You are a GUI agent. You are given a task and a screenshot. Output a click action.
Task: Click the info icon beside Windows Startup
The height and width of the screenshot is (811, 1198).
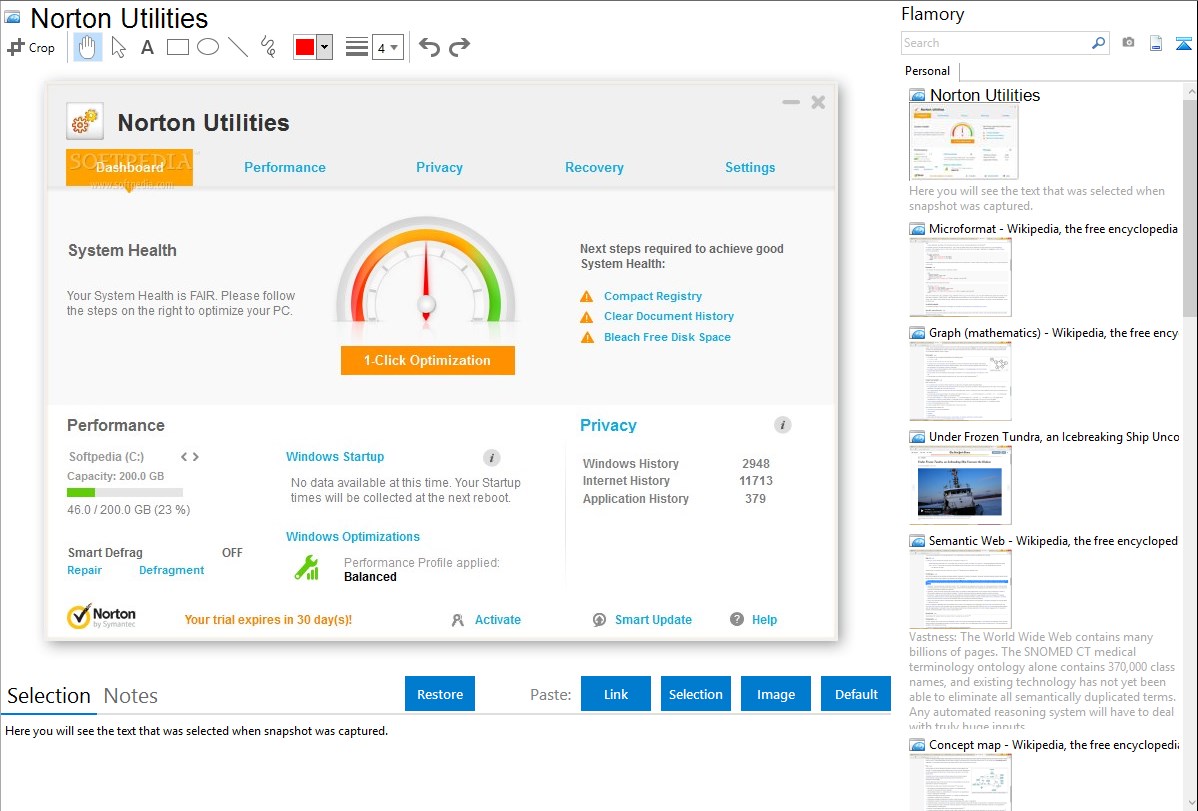point(492,458)
